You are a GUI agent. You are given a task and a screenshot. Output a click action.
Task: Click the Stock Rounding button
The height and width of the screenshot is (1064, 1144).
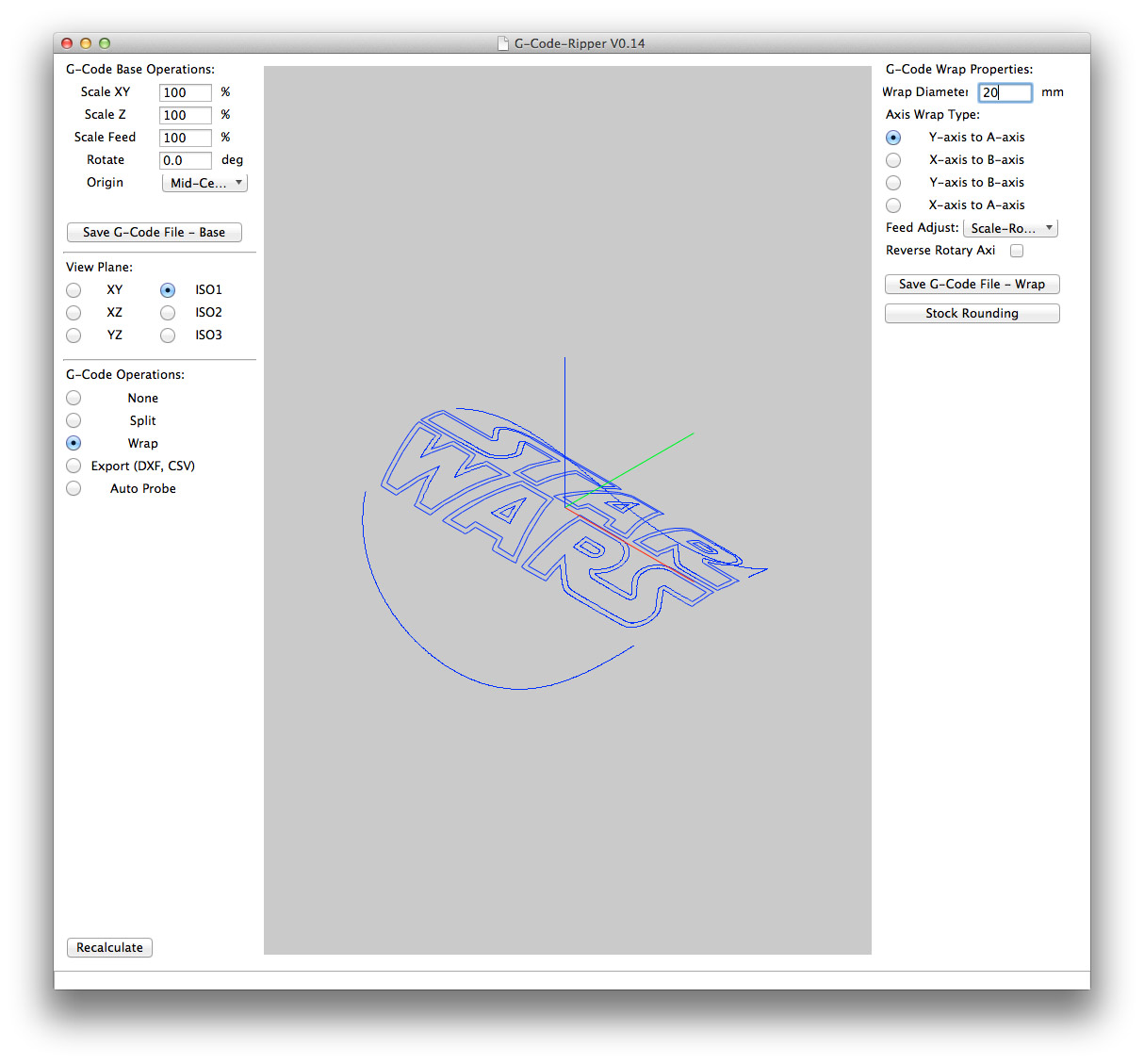[972, 313]
